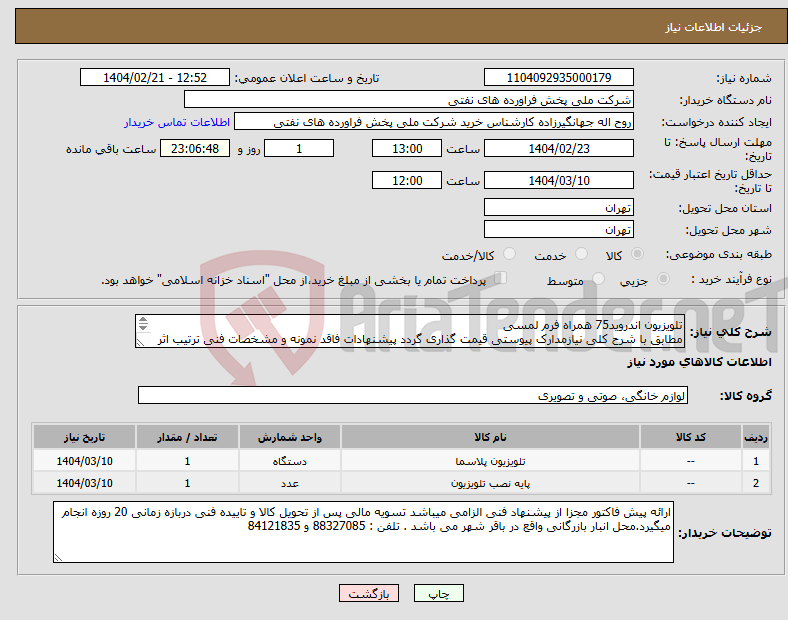Click the quantity cell in تلویزیون پلاسما row
The height and width of the screenshot is (620, 788).
coord(187,461)
